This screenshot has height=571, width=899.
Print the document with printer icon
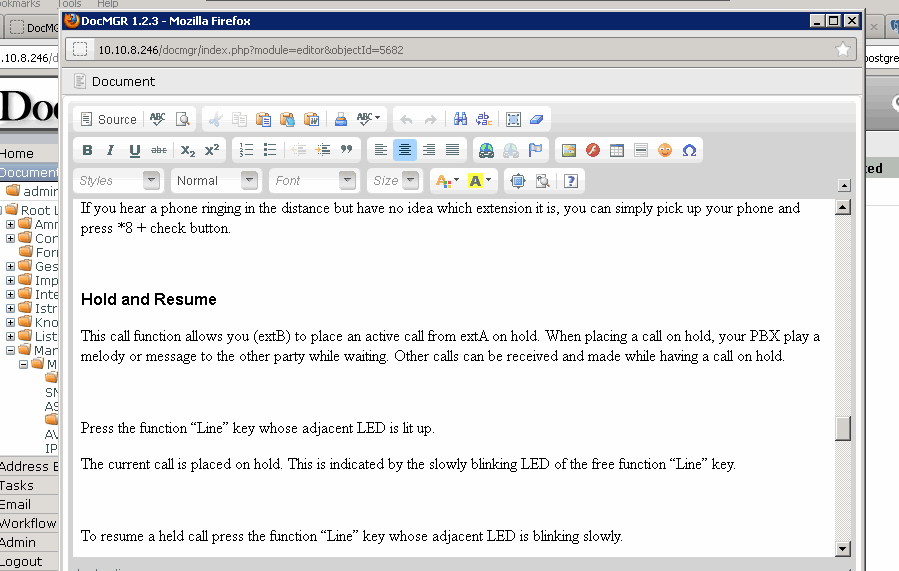pos(341,119)
